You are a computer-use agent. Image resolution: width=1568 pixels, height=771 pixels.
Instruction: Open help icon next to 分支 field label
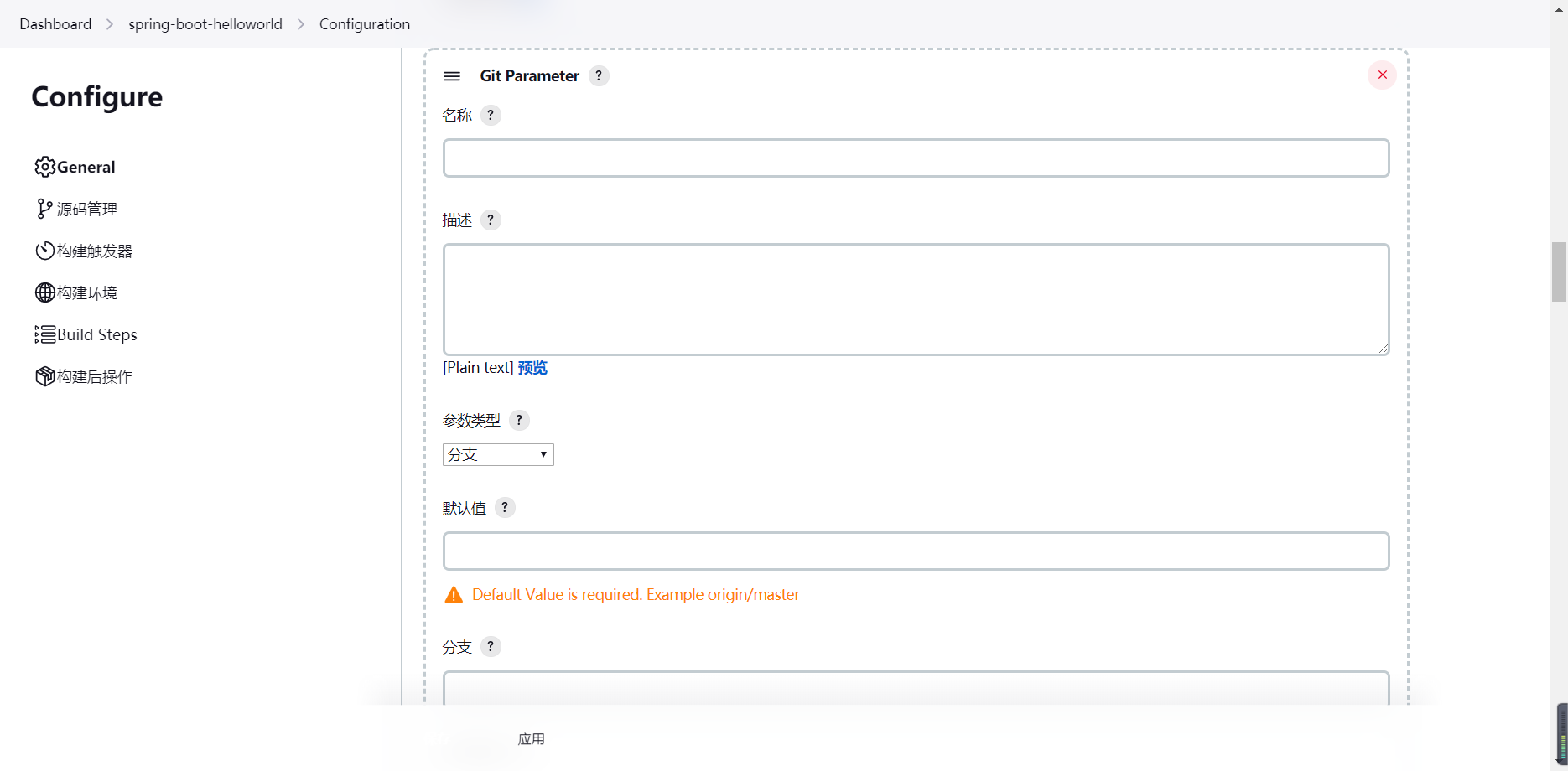[x=491, y=646]
